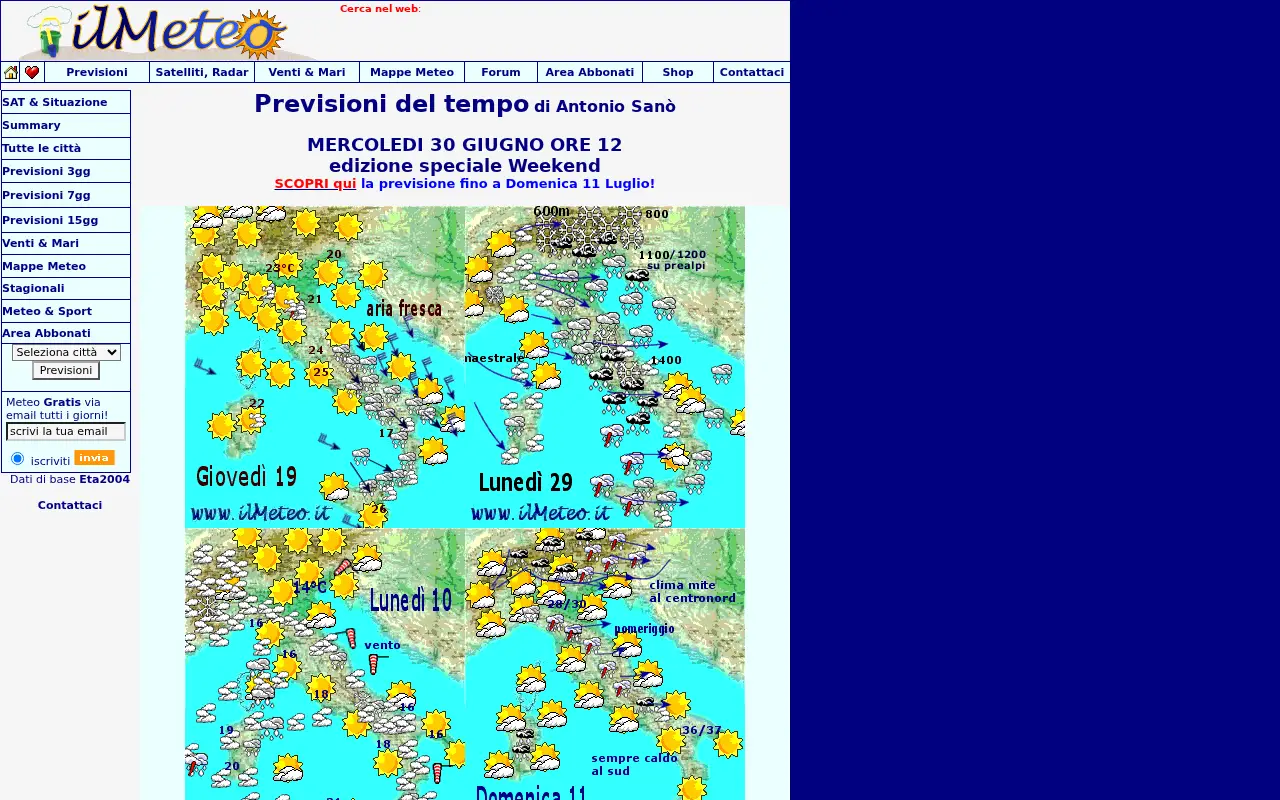Image resolution: width=1280 pixels, height=800 pixels.
Task: Click the red heart favorites icon
Action: point(32,72)
